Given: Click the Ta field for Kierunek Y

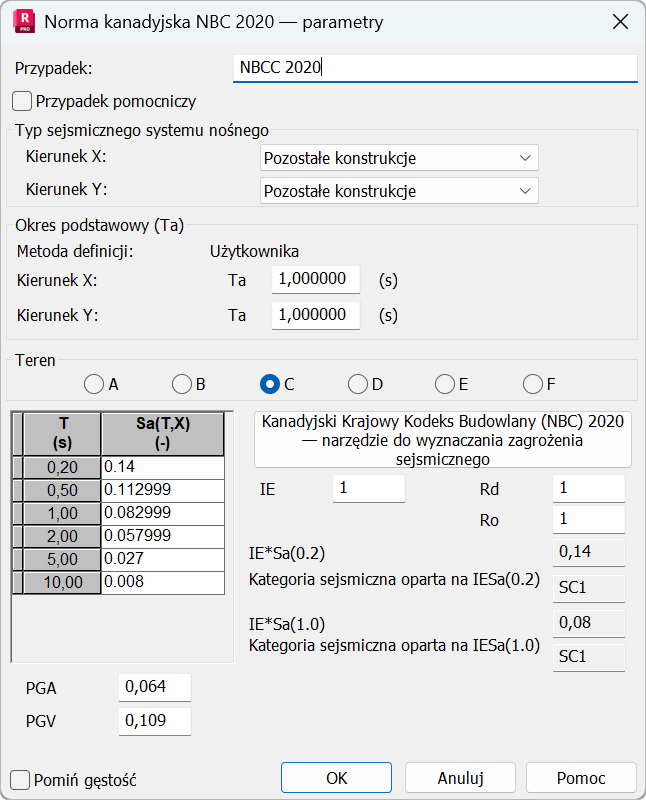Looking at the screenshot, I should pyautogui.click(x=316, y=315).
